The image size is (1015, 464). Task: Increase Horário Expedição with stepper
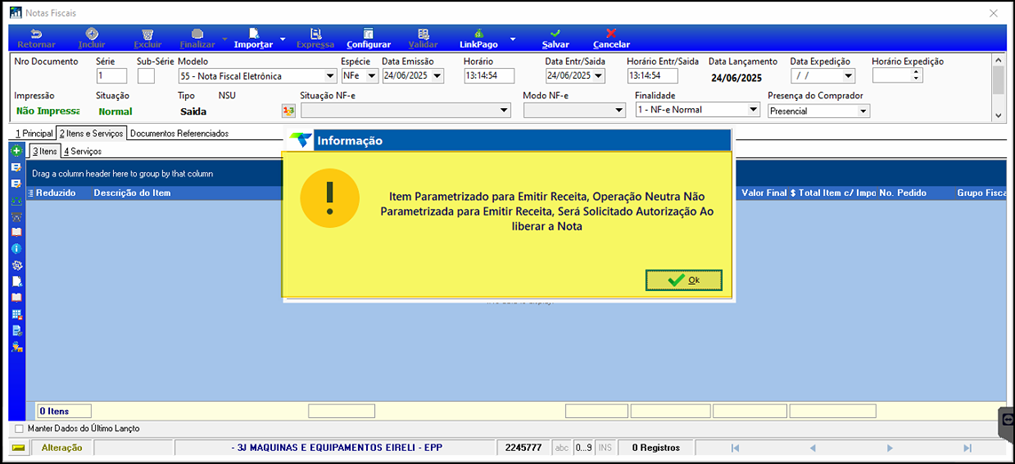917,72
